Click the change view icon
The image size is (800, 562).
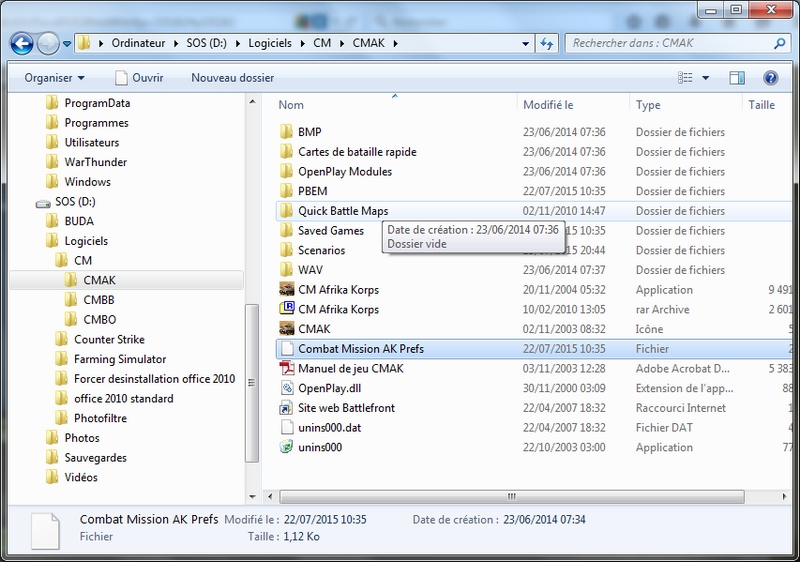tap(685, 78)
